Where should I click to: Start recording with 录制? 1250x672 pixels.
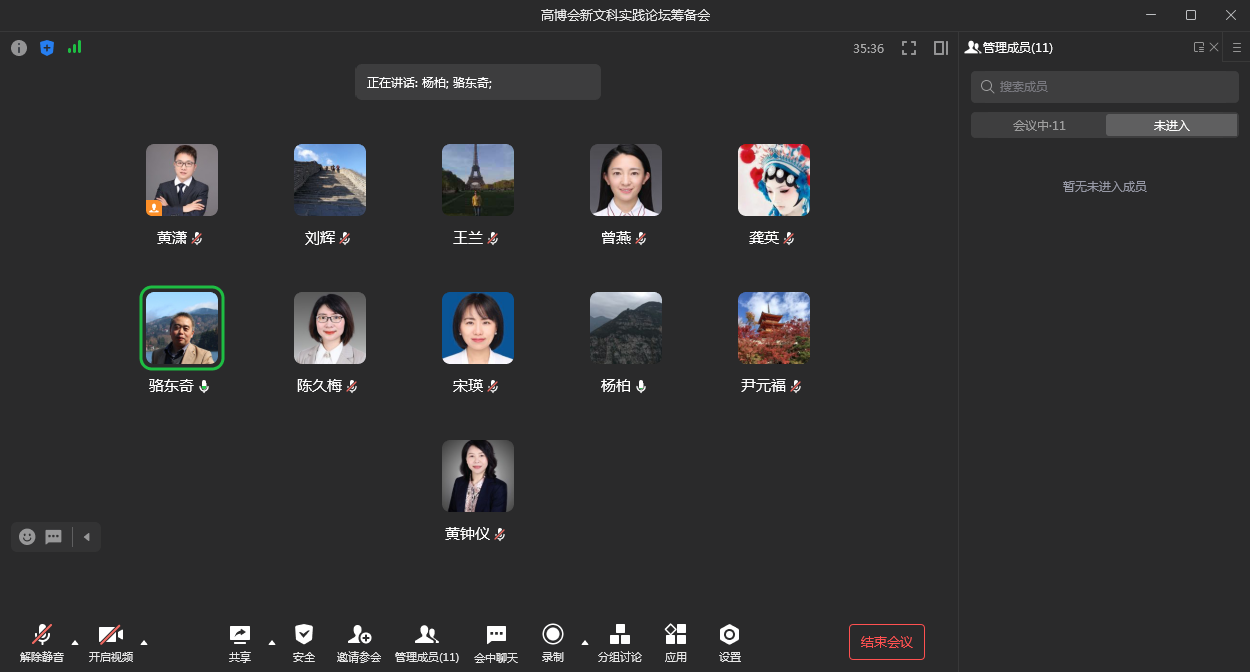click(x=553, y=643)
